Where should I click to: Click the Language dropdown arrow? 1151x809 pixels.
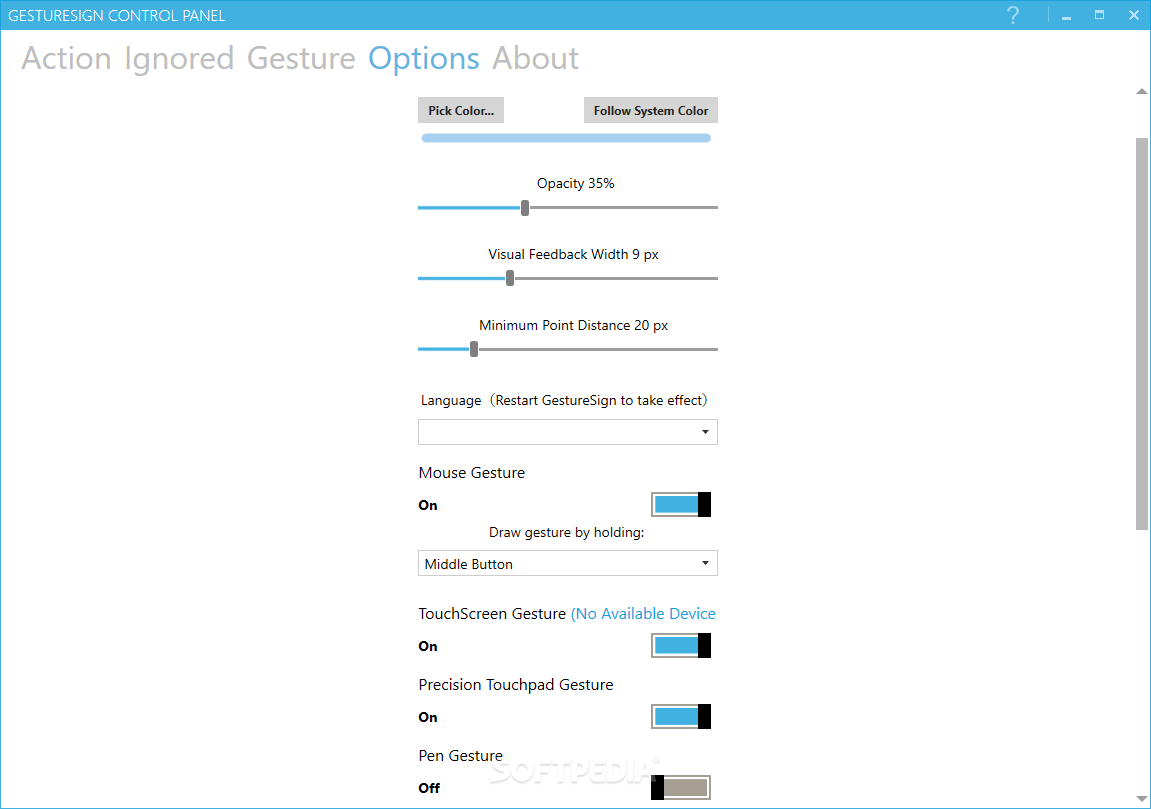coord(705,432)
